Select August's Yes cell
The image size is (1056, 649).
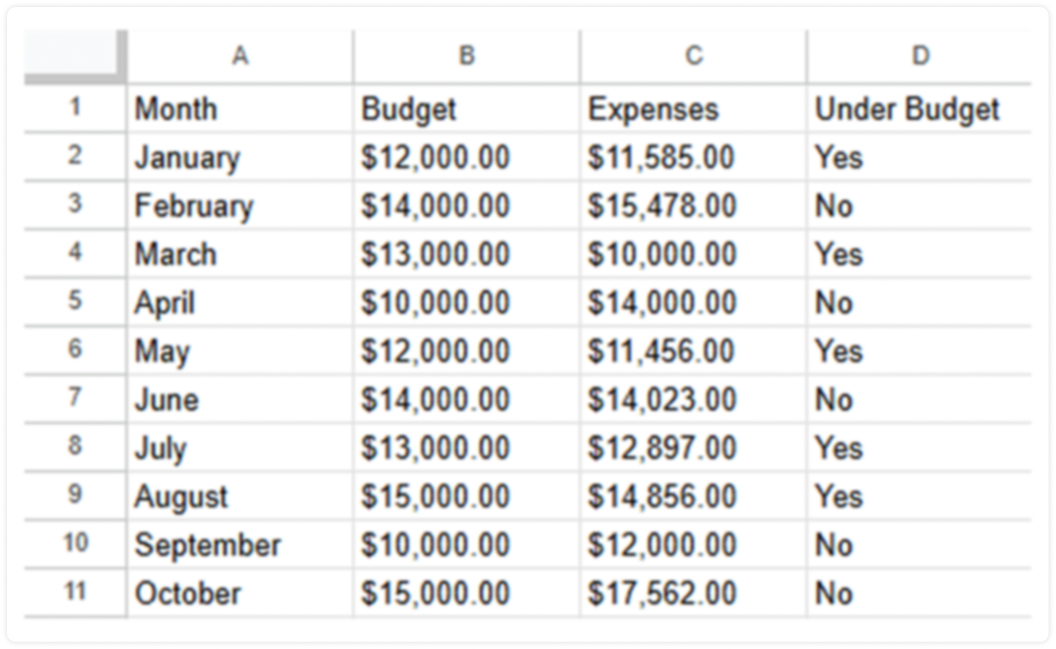[919, 496]
